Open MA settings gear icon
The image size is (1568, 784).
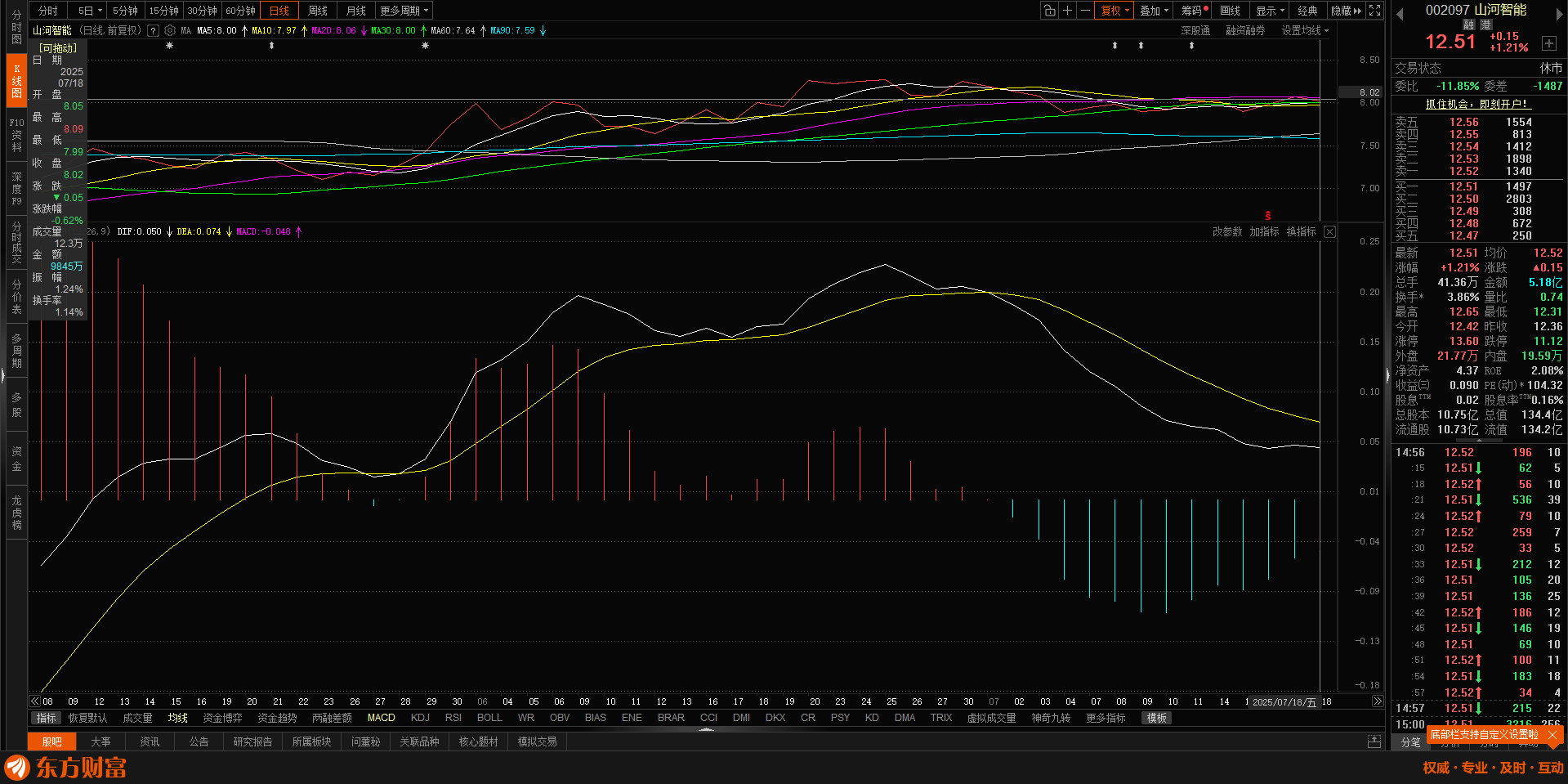(170, 30)
